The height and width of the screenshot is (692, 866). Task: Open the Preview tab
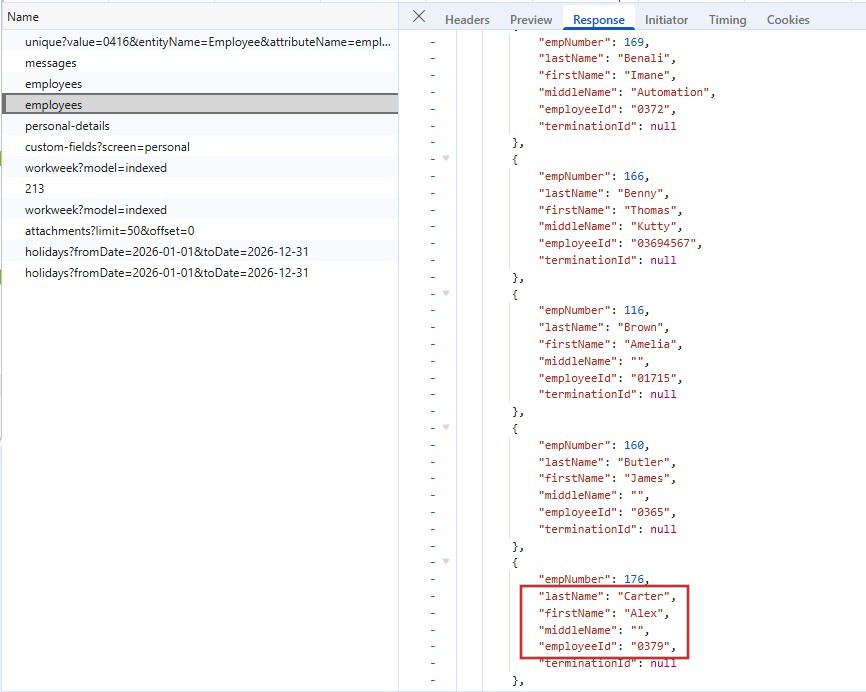point(531,20)
